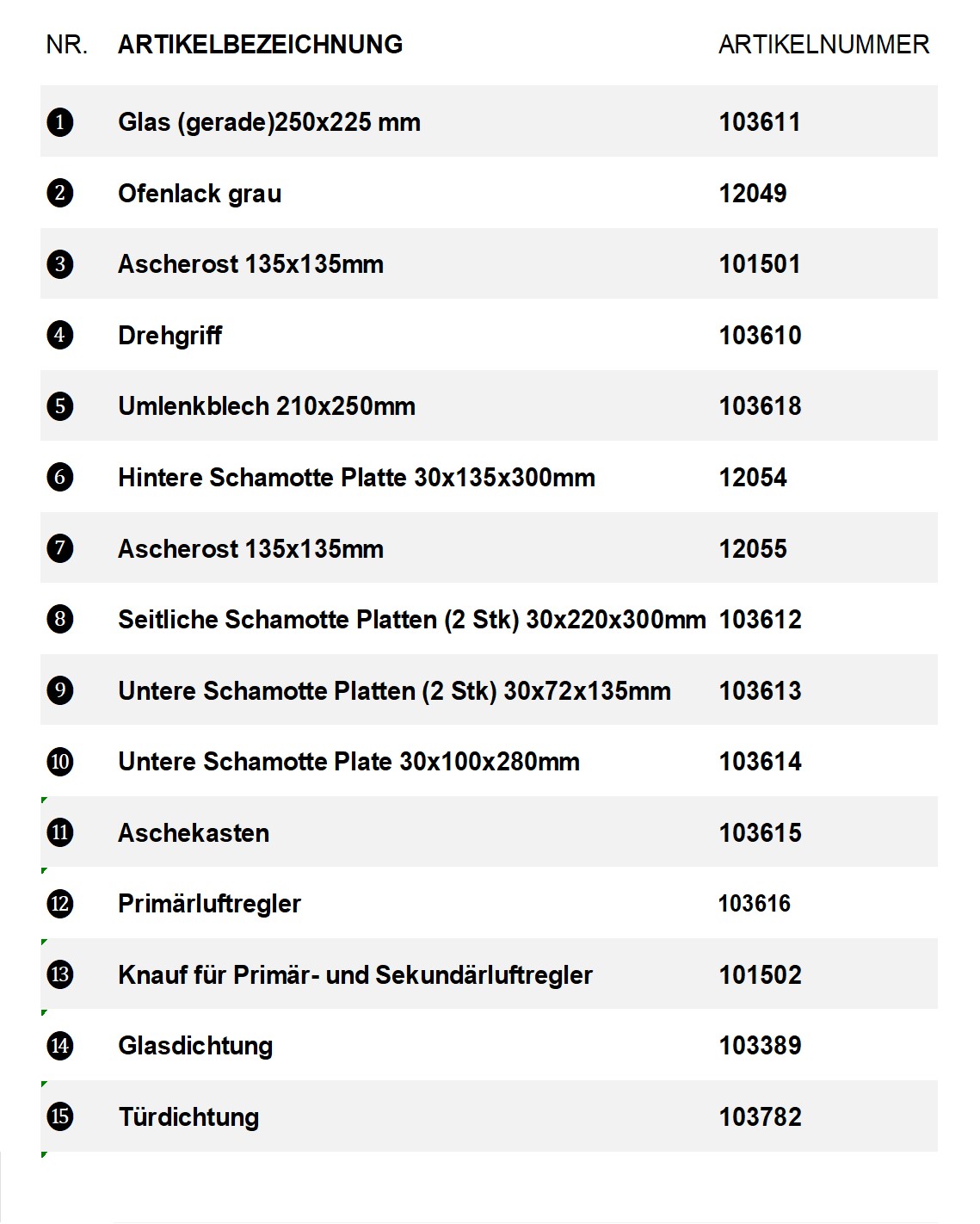Click Hintere Schamotte Platte 30x135x300mm text

[356, 478]
